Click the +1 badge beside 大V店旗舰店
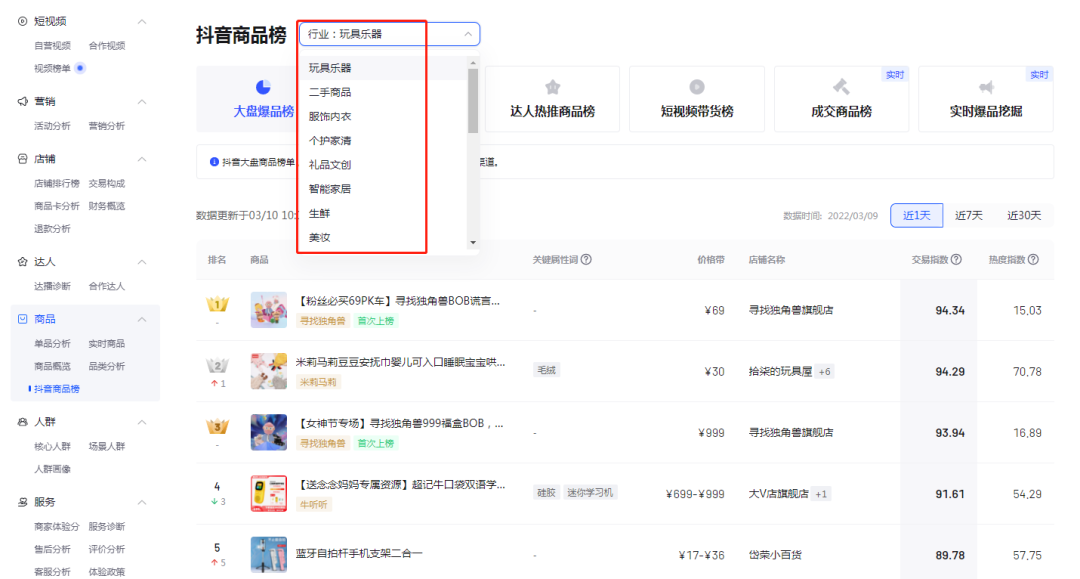The width and height of the screenshot is (1080, 579). (820, 494)
